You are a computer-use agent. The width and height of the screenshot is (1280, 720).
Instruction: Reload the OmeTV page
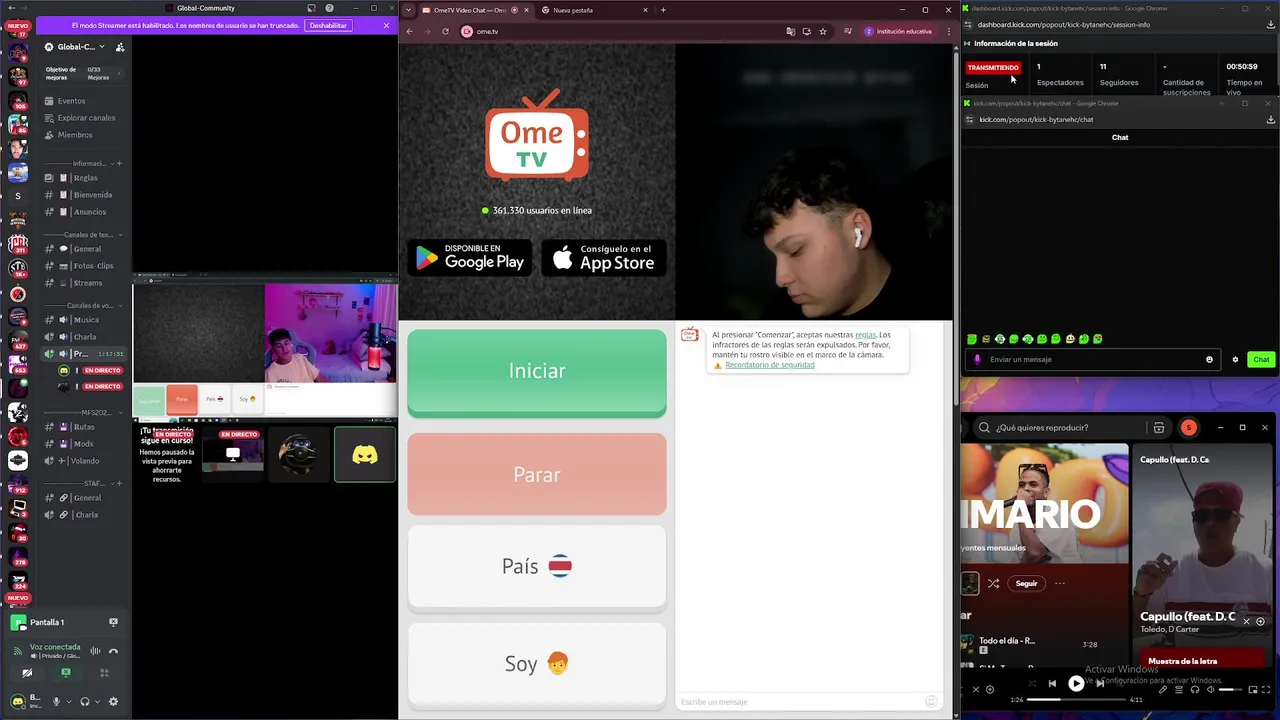(445, 31)
